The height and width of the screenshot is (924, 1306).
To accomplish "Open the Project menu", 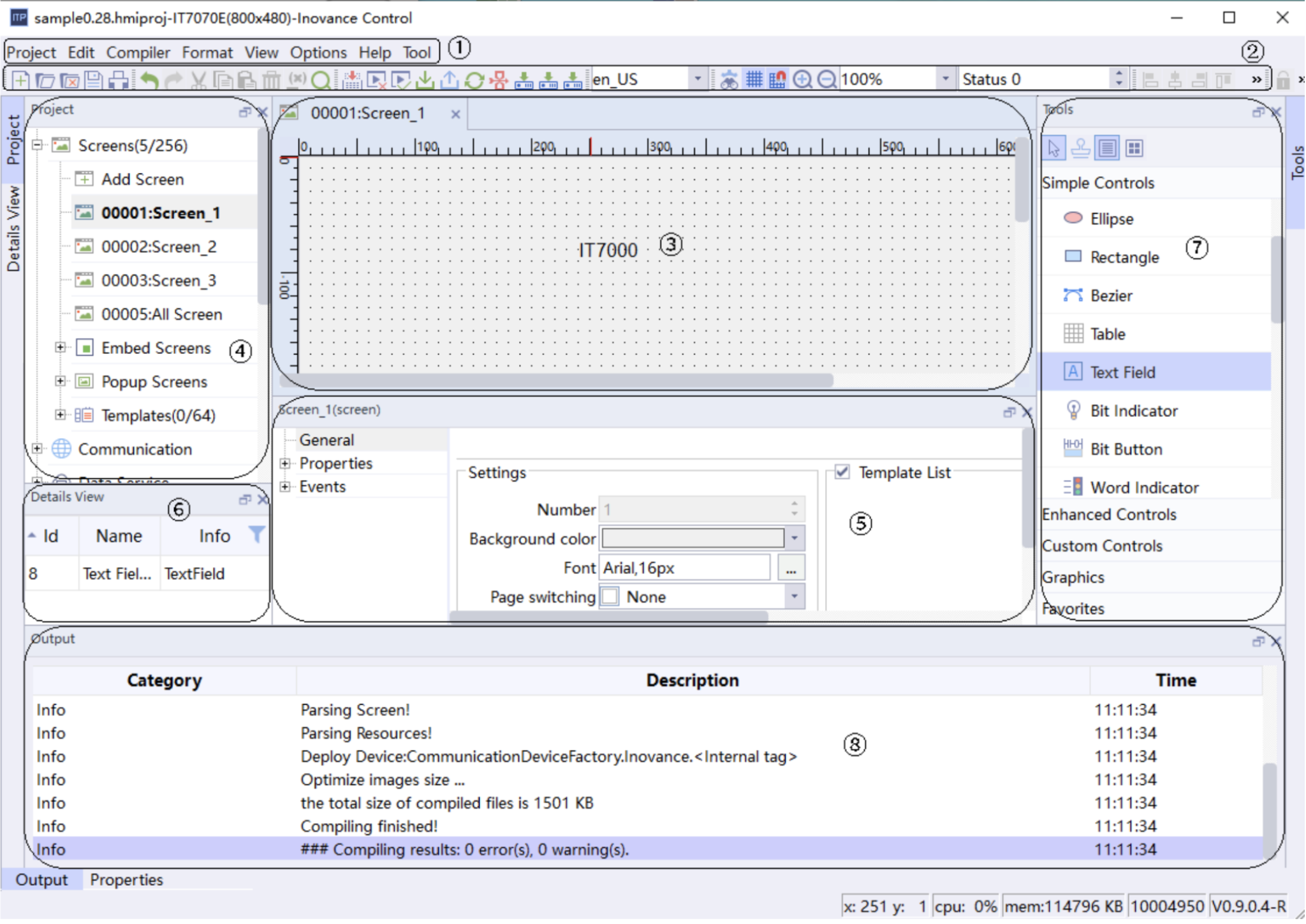I will 31,53.
